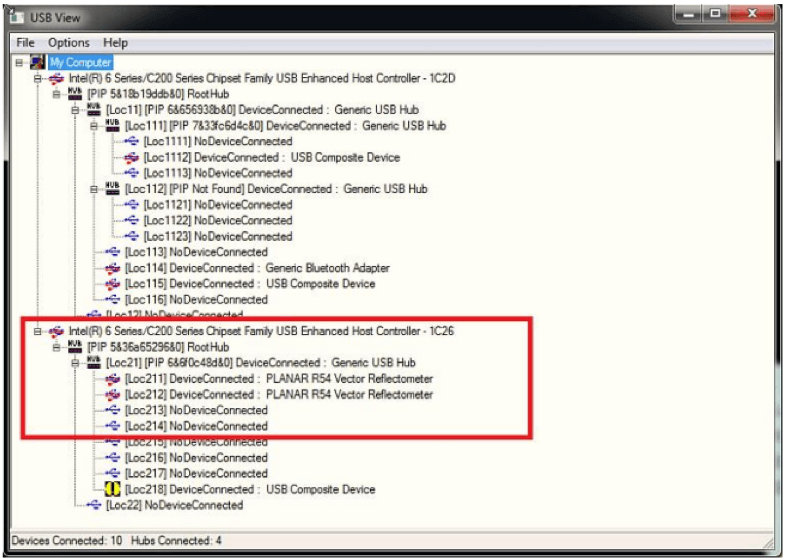The width and height of the screenshot is (785, 558).
Task: Open the Help menu
Action: [115, 43]
